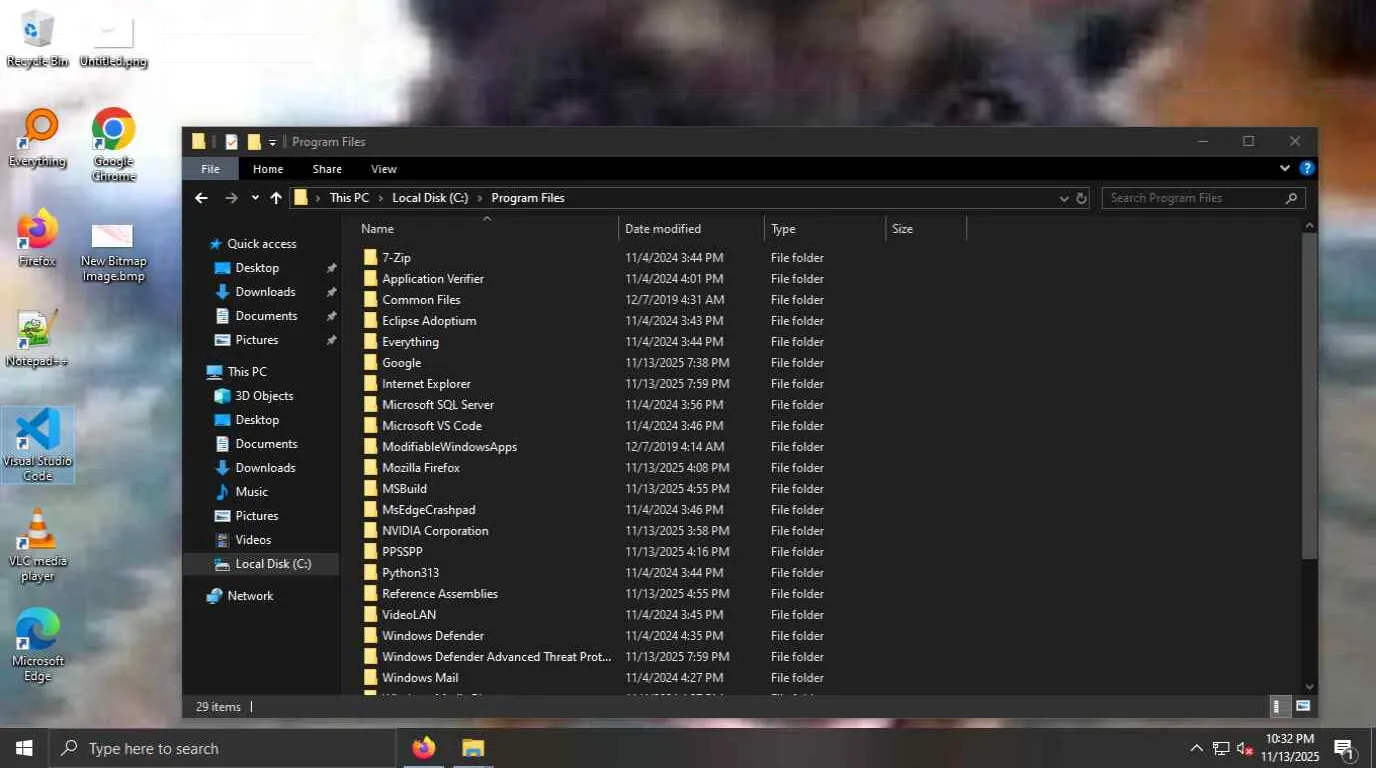1376x768 pixels.
Task: Click the Type here to search taskbar box
Action: [222, 748]
